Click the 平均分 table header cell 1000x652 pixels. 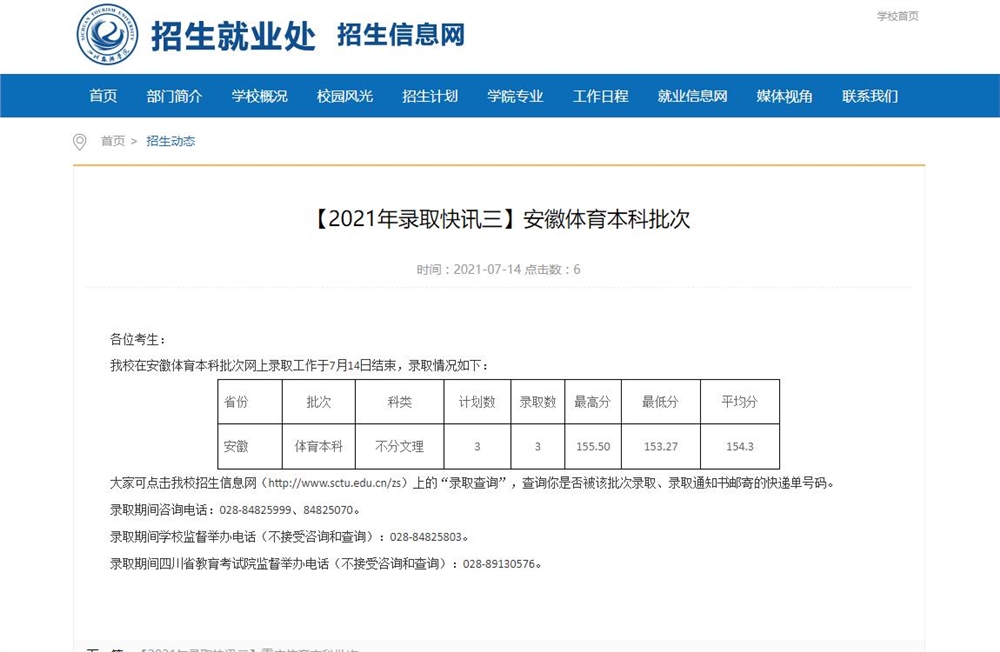coord(740,402)
